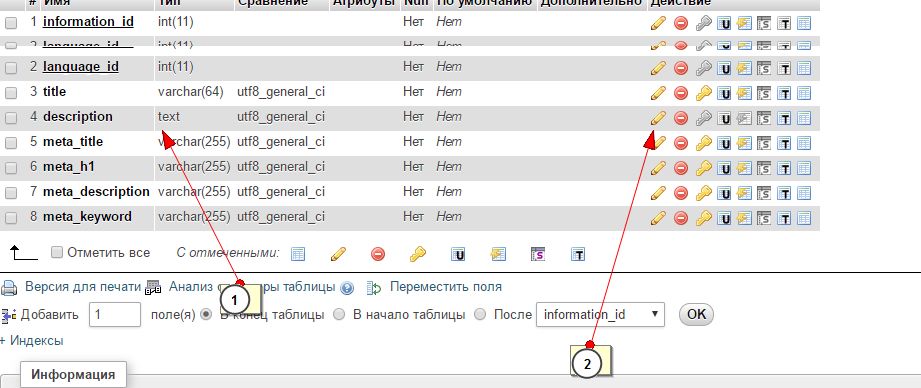This screenshot has height=388, width=921.
Task: Set title column as primary key
Action: [703, 93]
